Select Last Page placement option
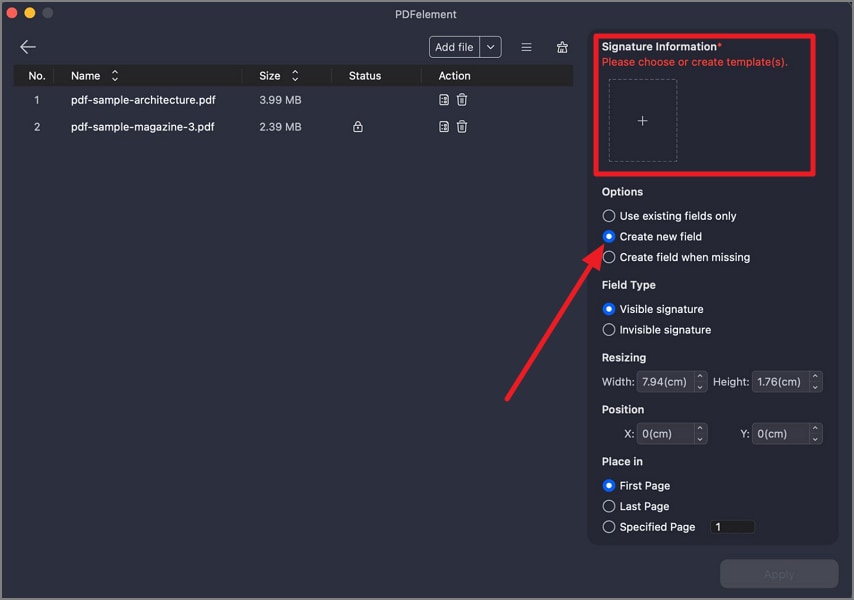The image size is (854, 600). pos(609,506)
